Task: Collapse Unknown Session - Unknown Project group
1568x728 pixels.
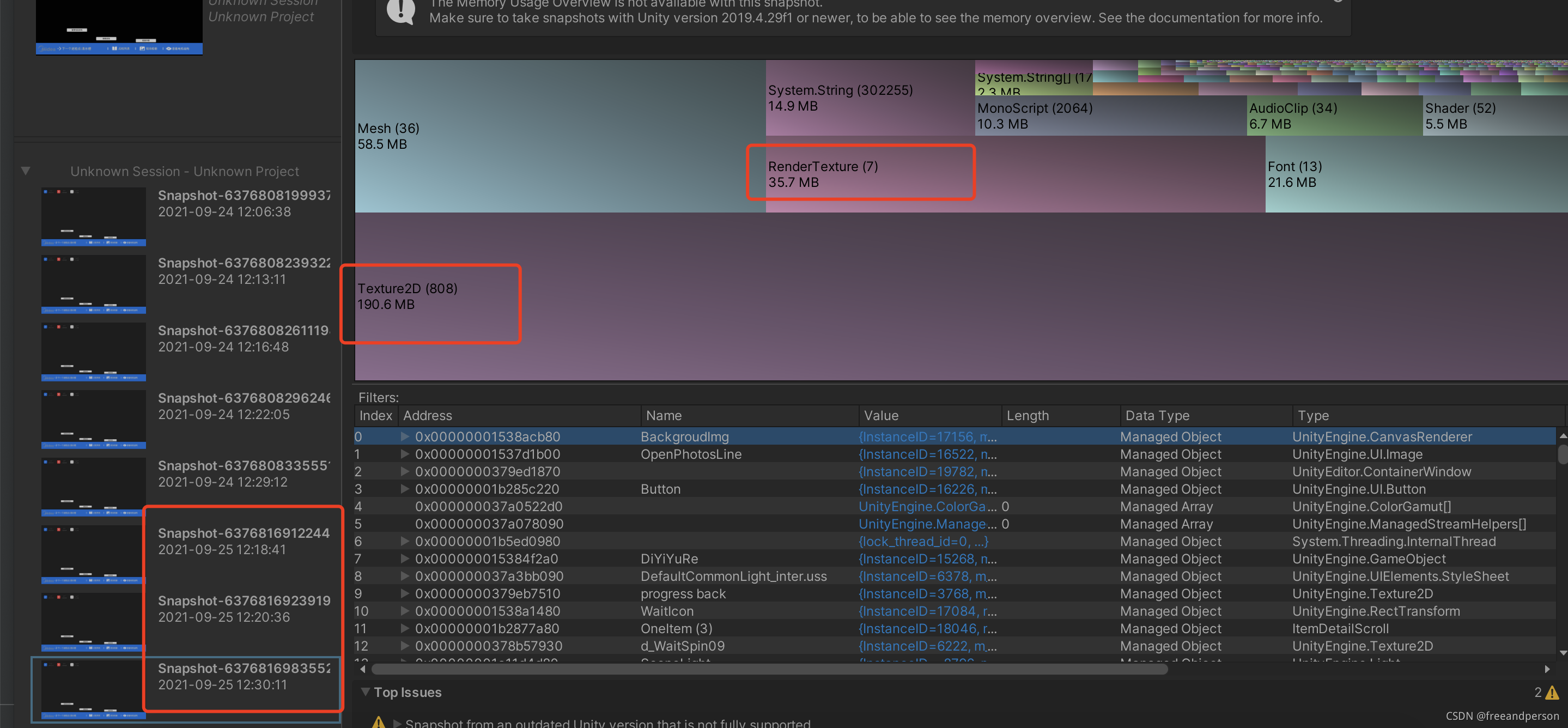Action: 26,171
